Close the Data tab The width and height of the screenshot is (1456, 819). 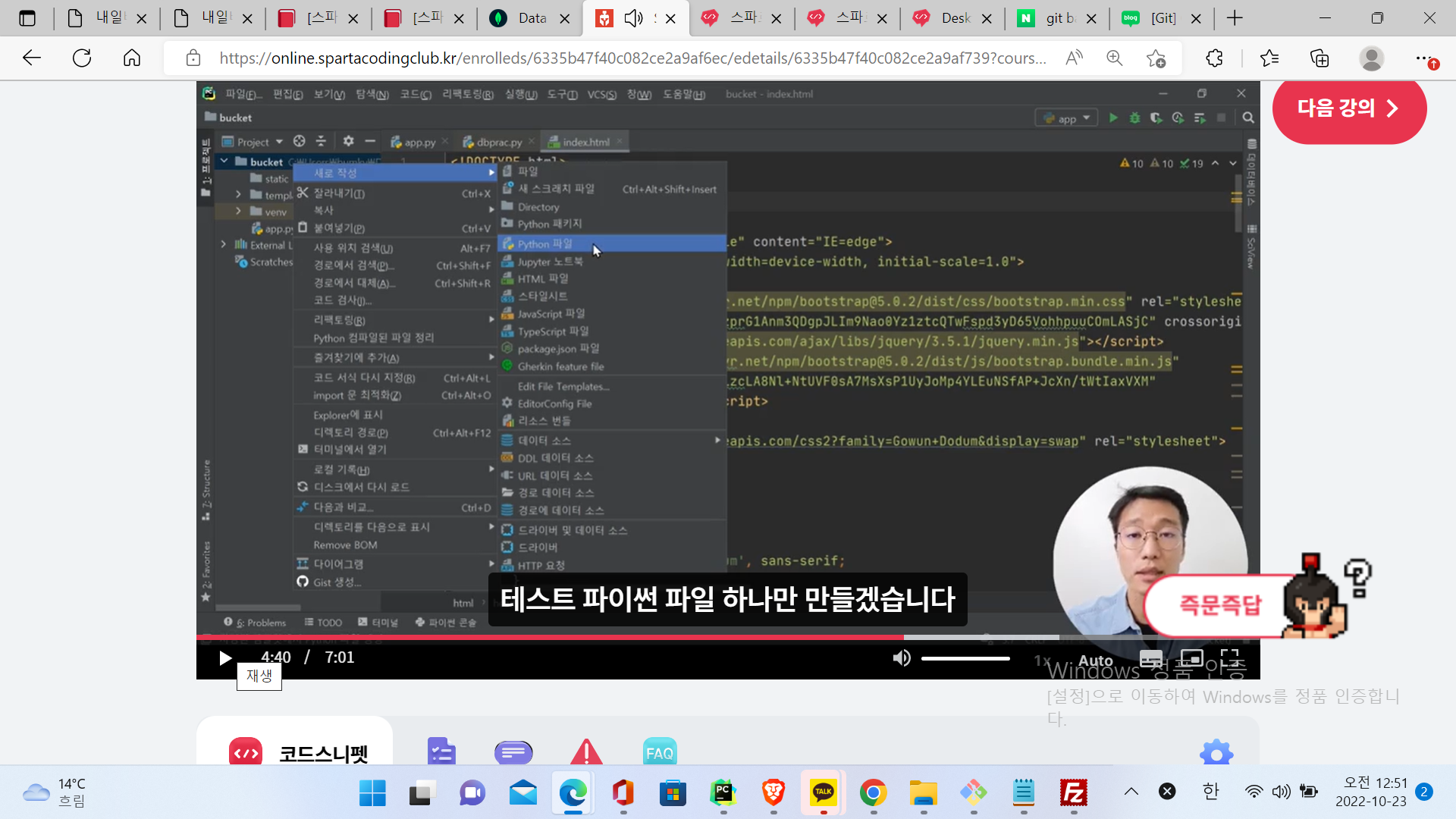click(565, 19)
